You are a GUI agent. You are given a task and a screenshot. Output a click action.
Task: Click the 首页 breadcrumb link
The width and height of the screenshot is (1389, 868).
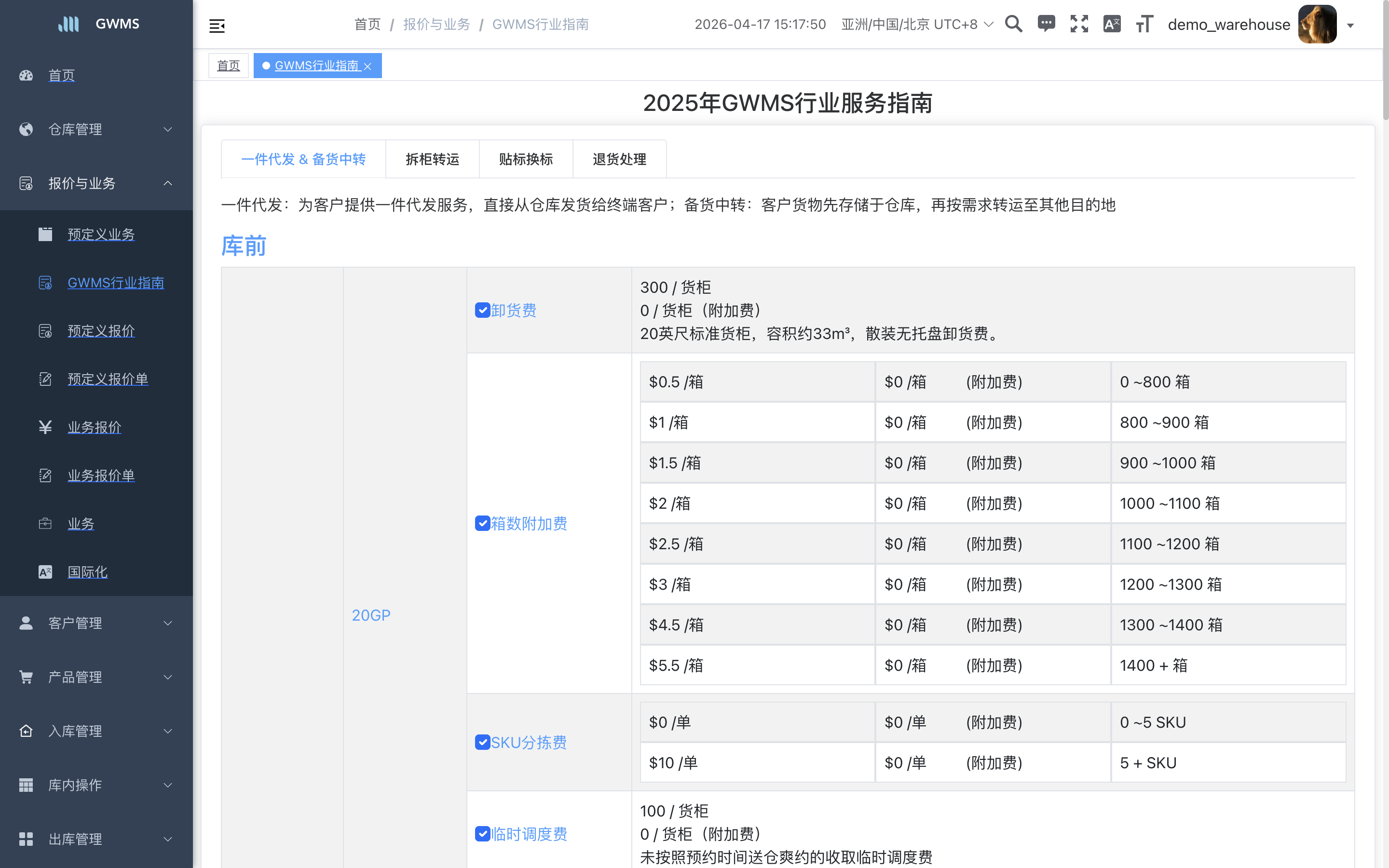click(368, 24)
